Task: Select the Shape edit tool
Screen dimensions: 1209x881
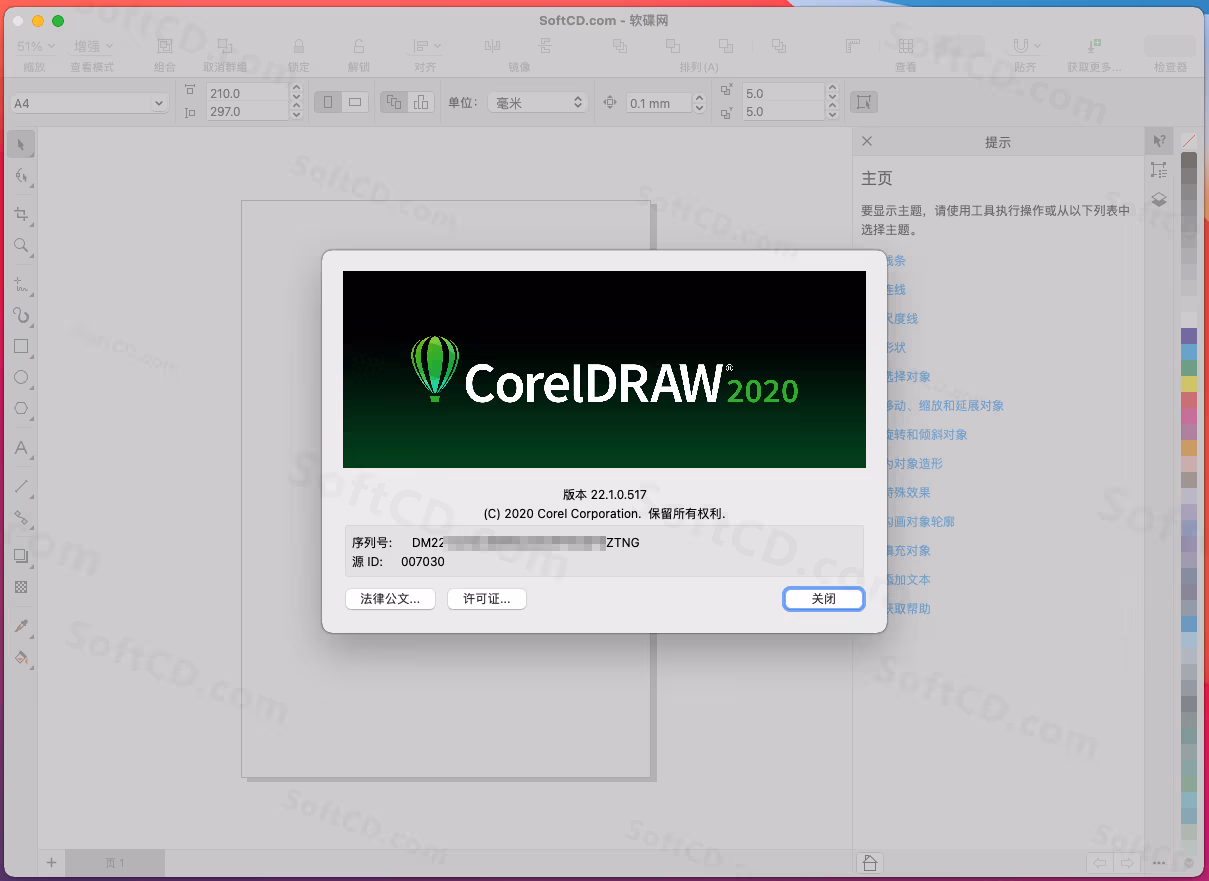Action: click(x=21, y=176)
